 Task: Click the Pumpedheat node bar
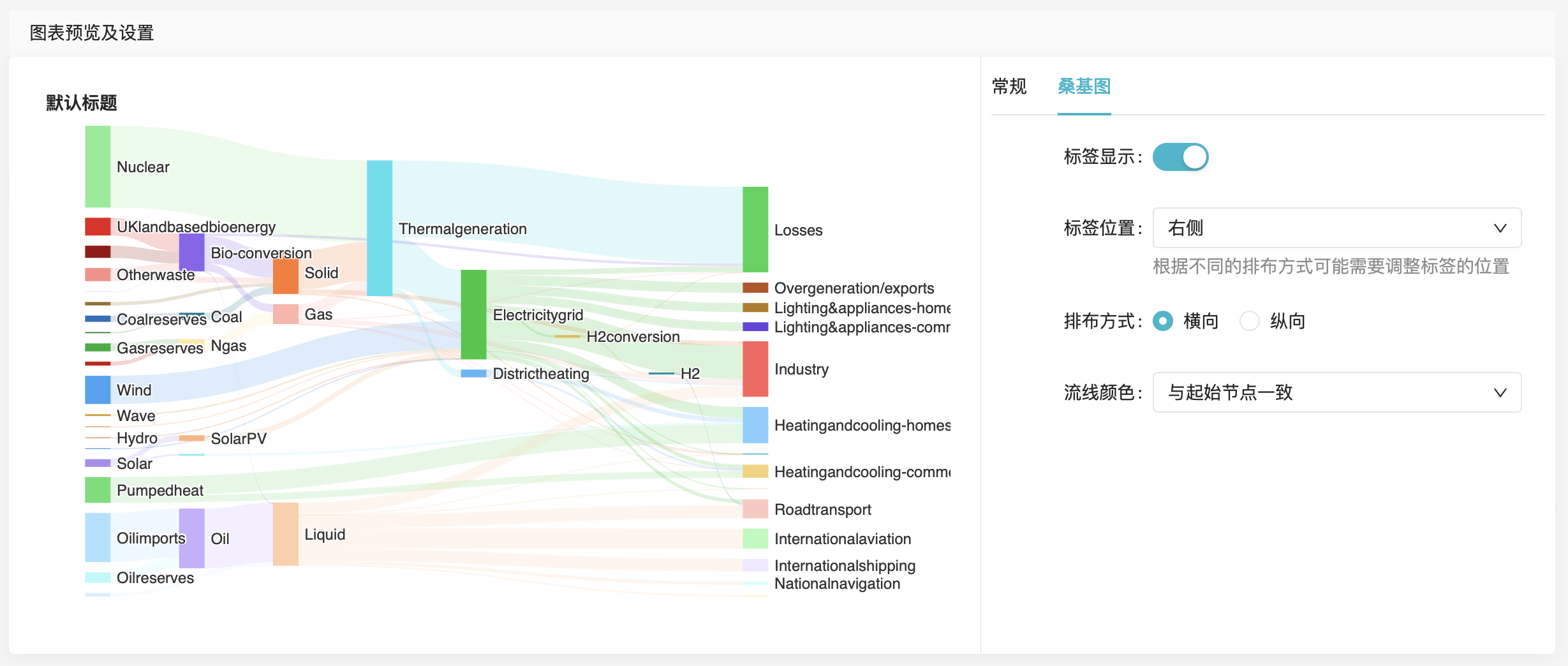(x=98, y=490)
